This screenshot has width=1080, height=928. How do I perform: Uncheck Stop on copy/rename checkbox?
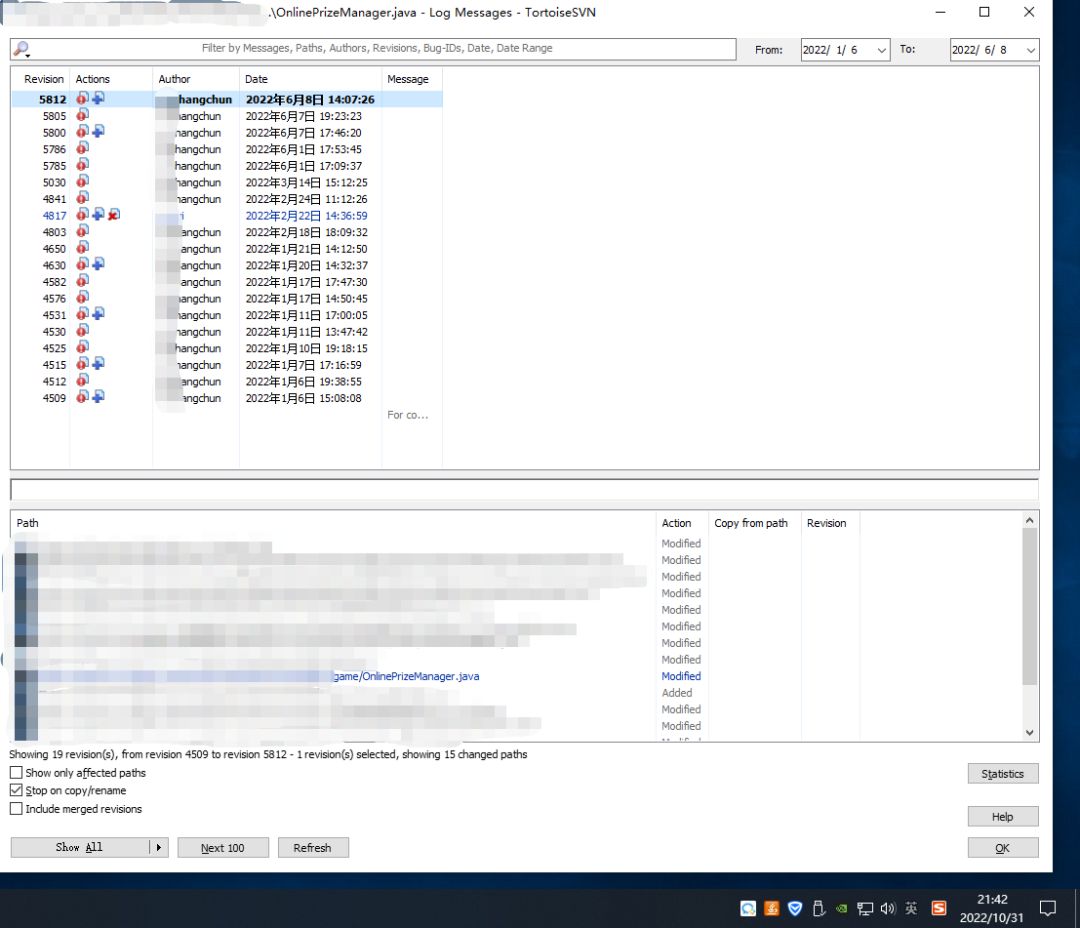point(16,790)
